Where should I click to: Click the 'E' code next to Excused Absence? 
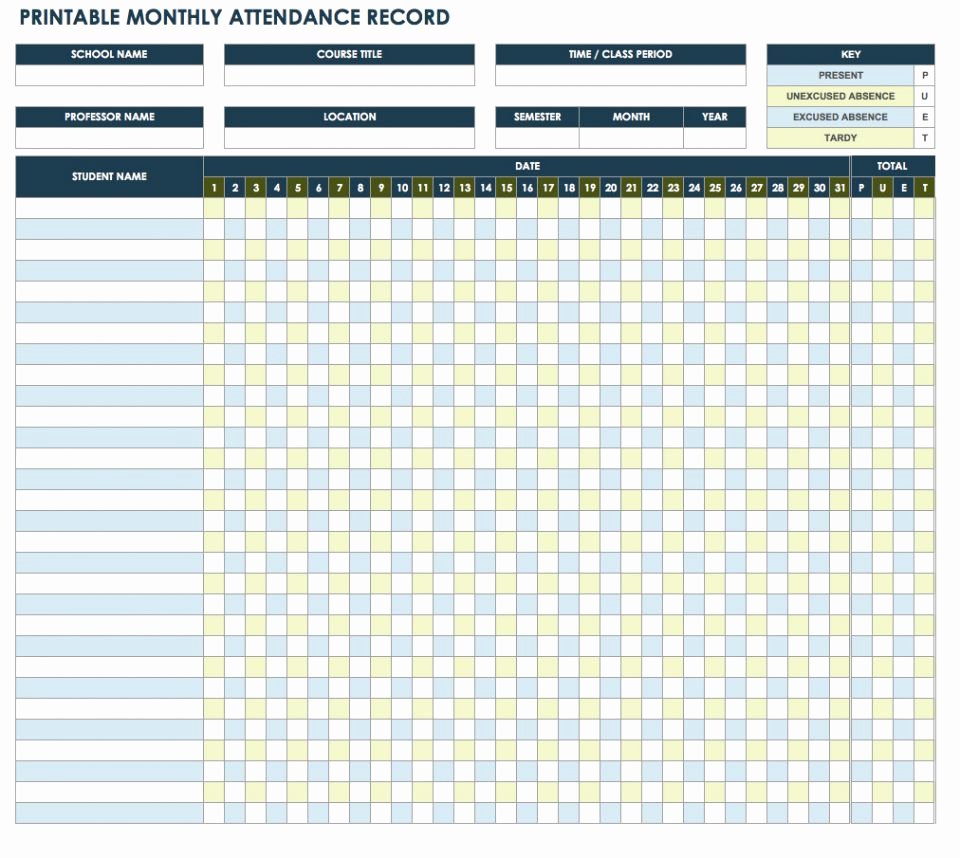point(924,117)
